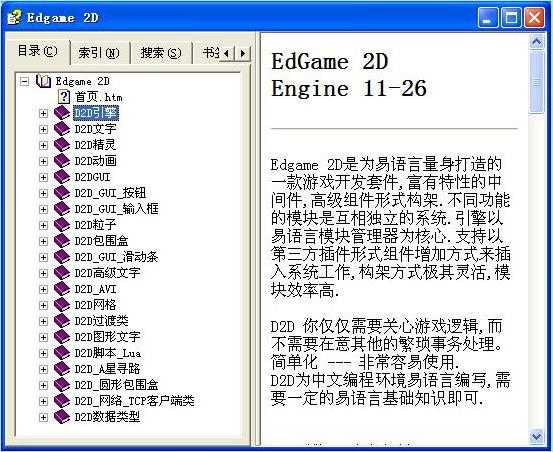Select the D2D_网络_TCP客户端类 entry

134,401
